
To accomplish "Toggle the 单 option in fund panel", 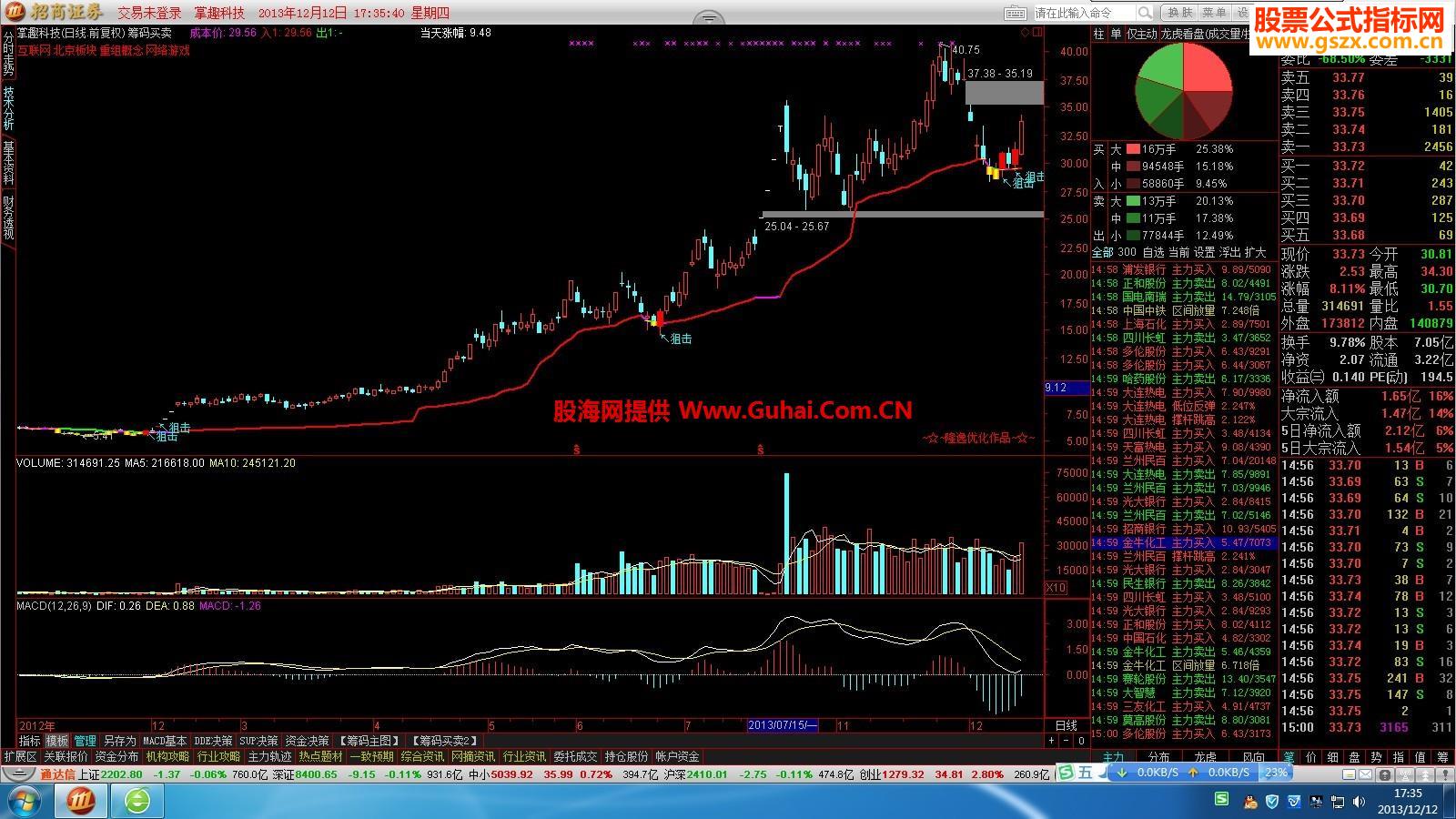I will [x=1116, y=34].
